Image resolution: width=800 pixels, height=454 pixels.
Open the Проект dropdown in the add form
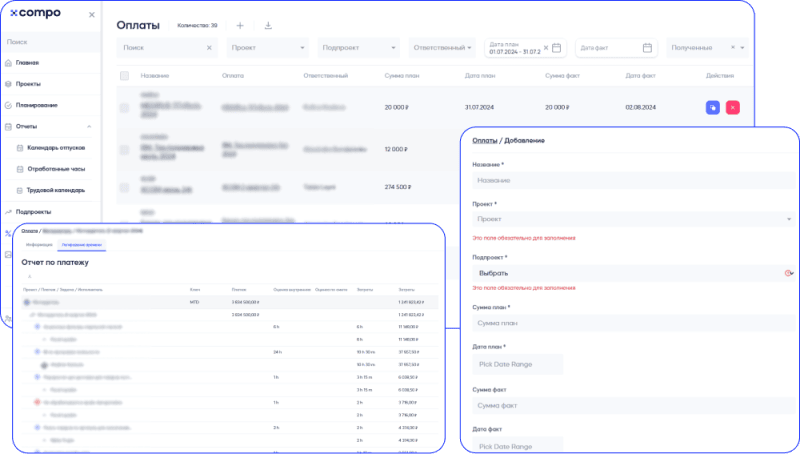633,219
